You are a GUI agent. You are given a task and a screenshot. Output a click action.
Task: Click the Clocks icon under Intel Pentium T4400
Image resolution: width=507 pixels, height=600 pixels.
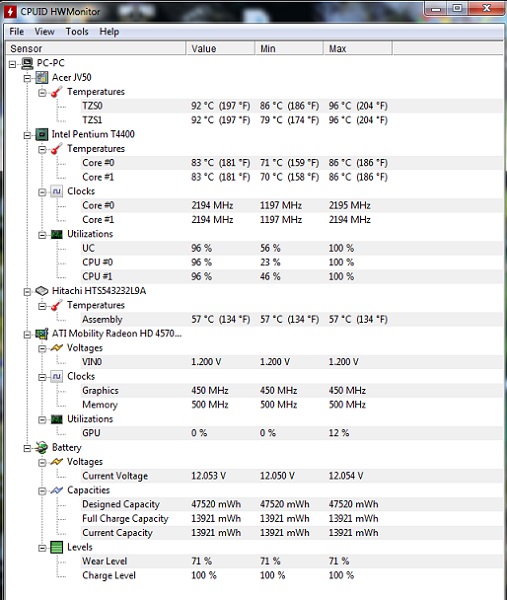[57, 191]
